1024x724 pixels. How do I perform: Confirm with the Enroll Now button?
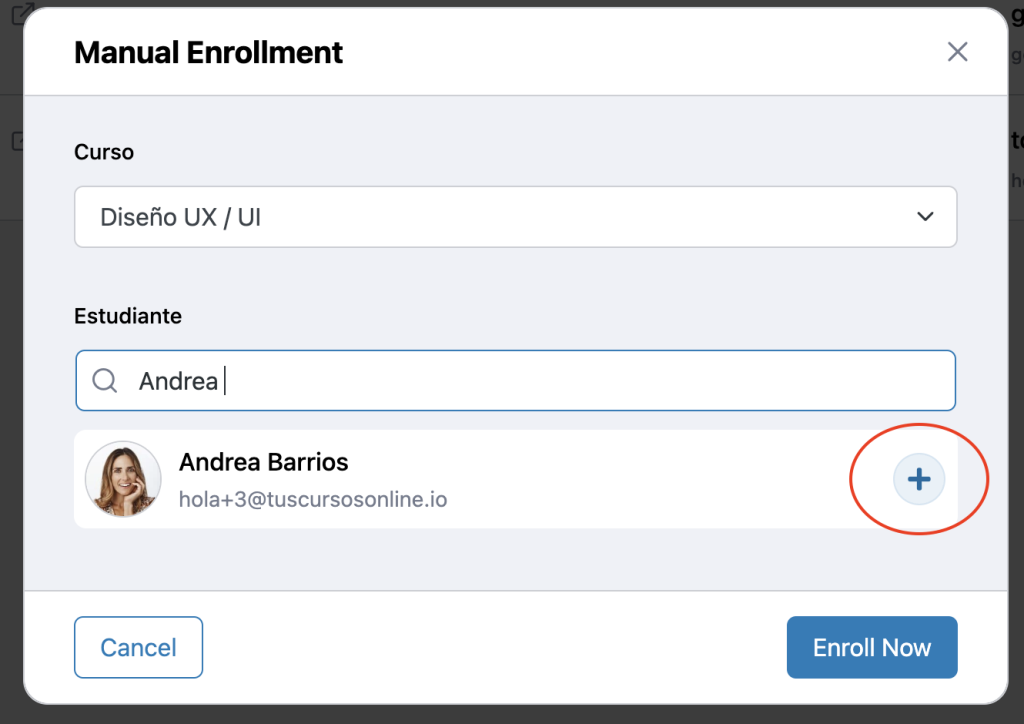point(871,647)
